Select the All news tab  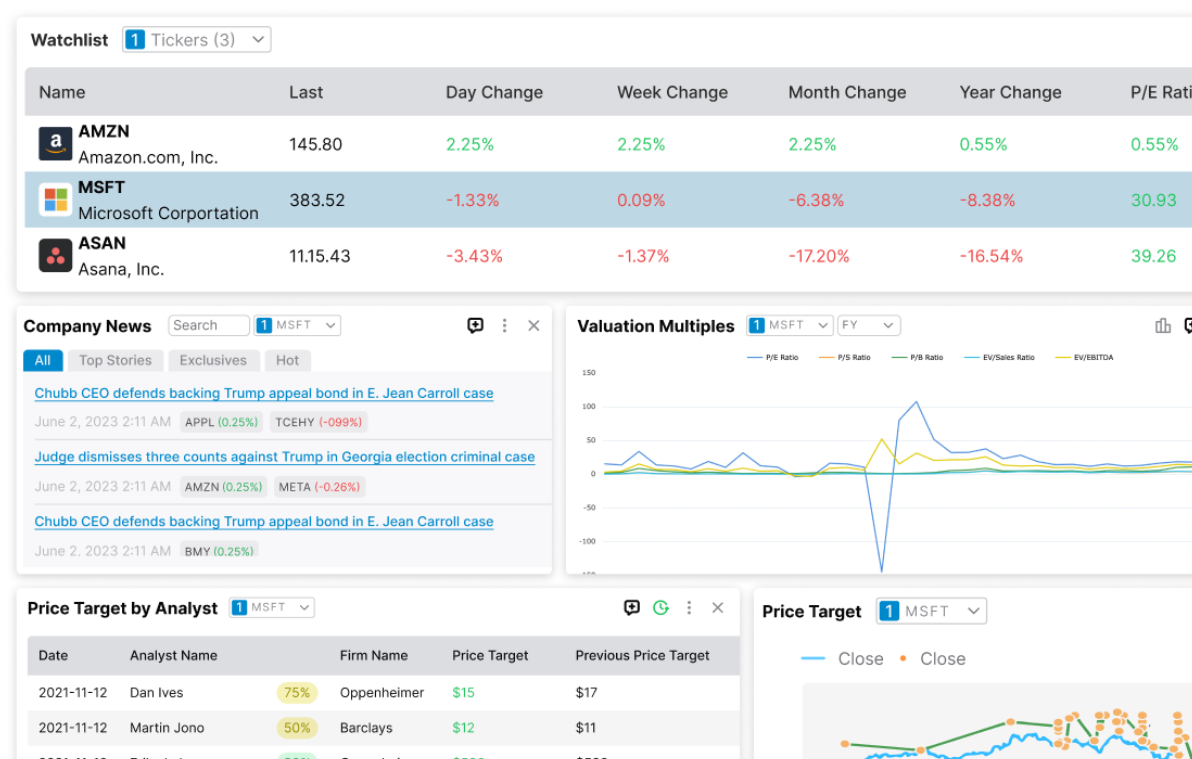[43, 360]
